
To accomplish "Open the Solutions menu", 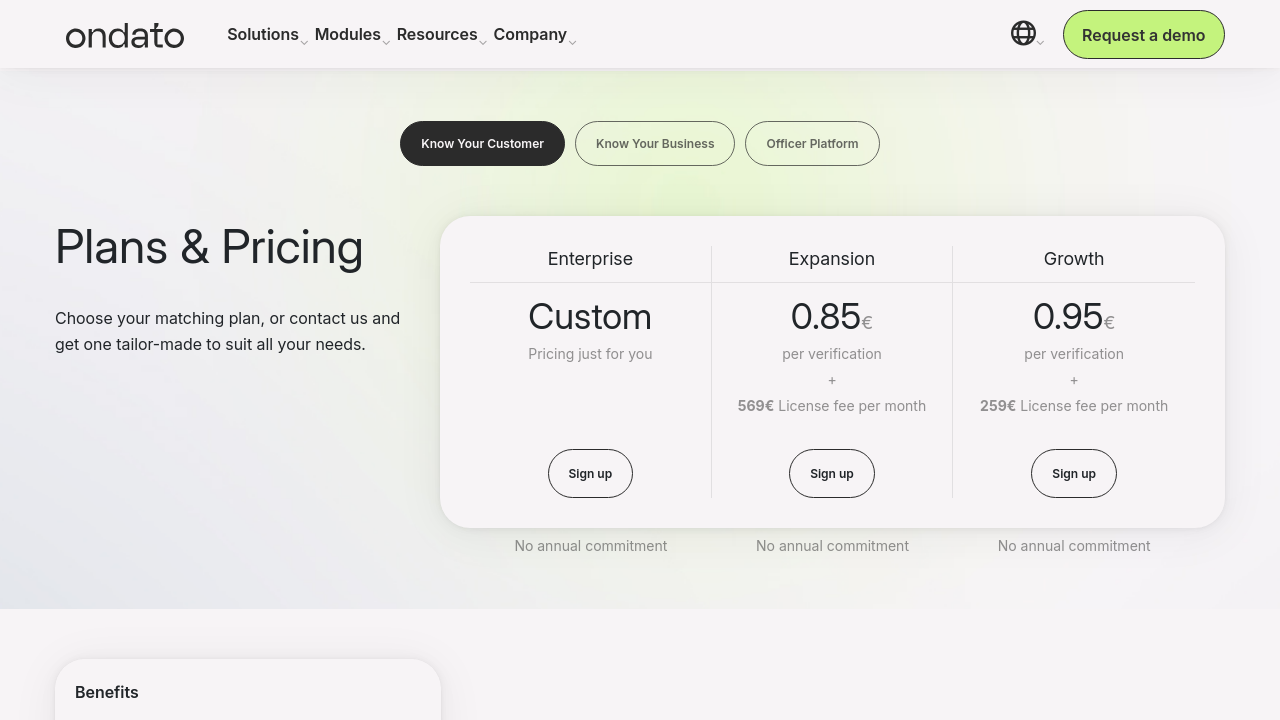I will [x=263, y=34].
